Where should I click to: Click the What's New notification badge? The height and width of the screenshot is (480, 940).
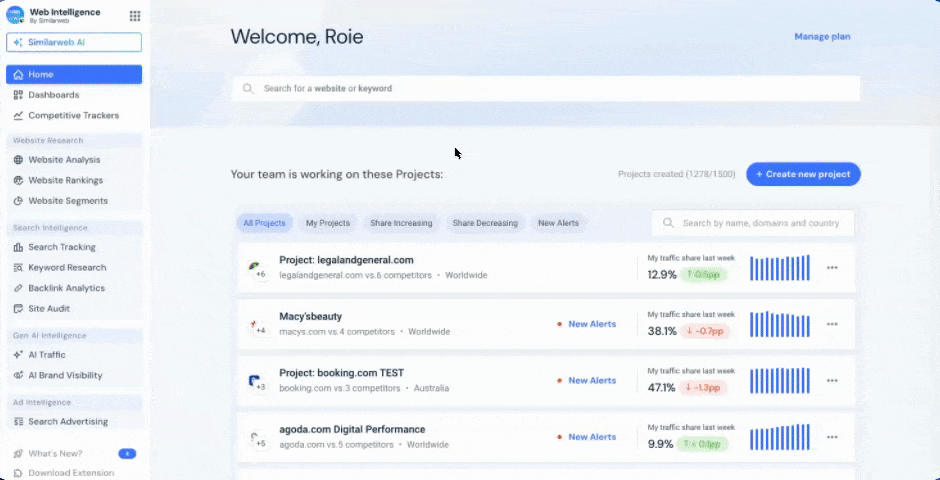[x=127, y=454]
